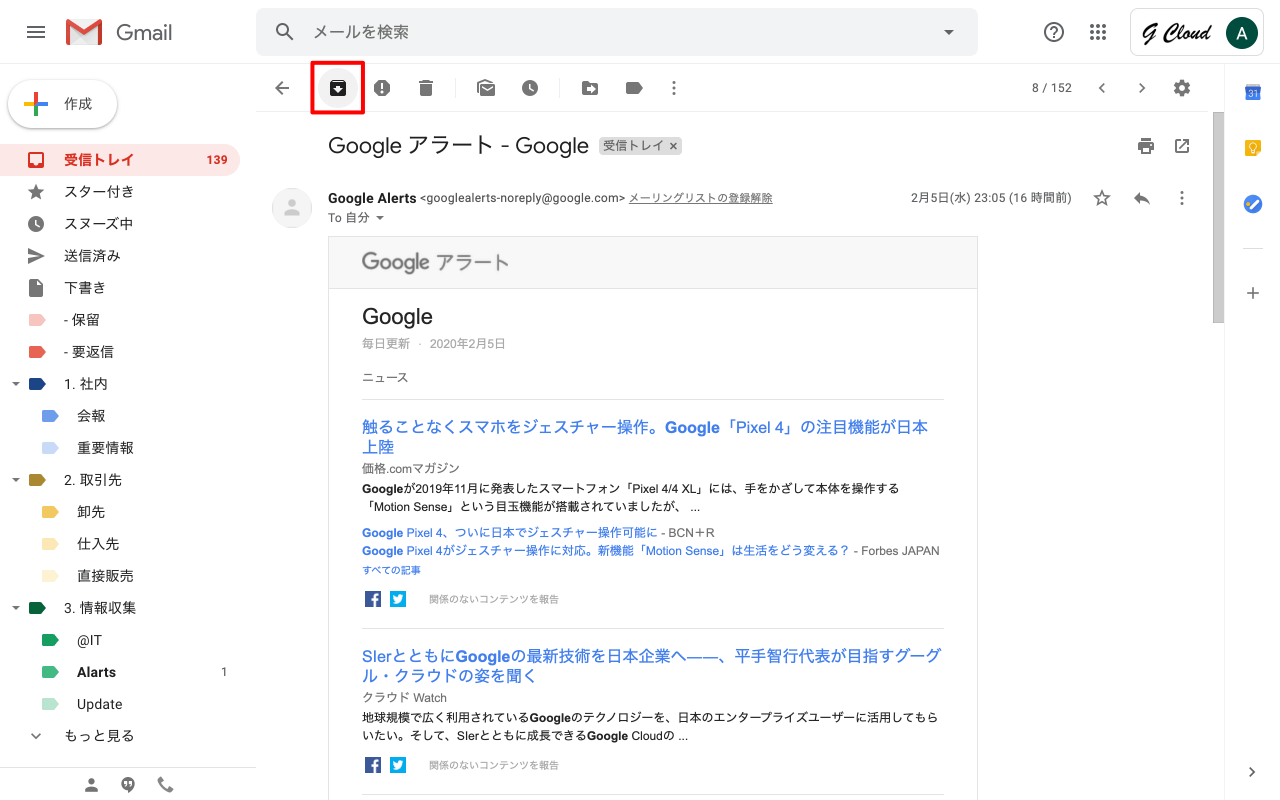Star the Google Alerts message
This screenshot has height=800, width=1280.
1102,198
